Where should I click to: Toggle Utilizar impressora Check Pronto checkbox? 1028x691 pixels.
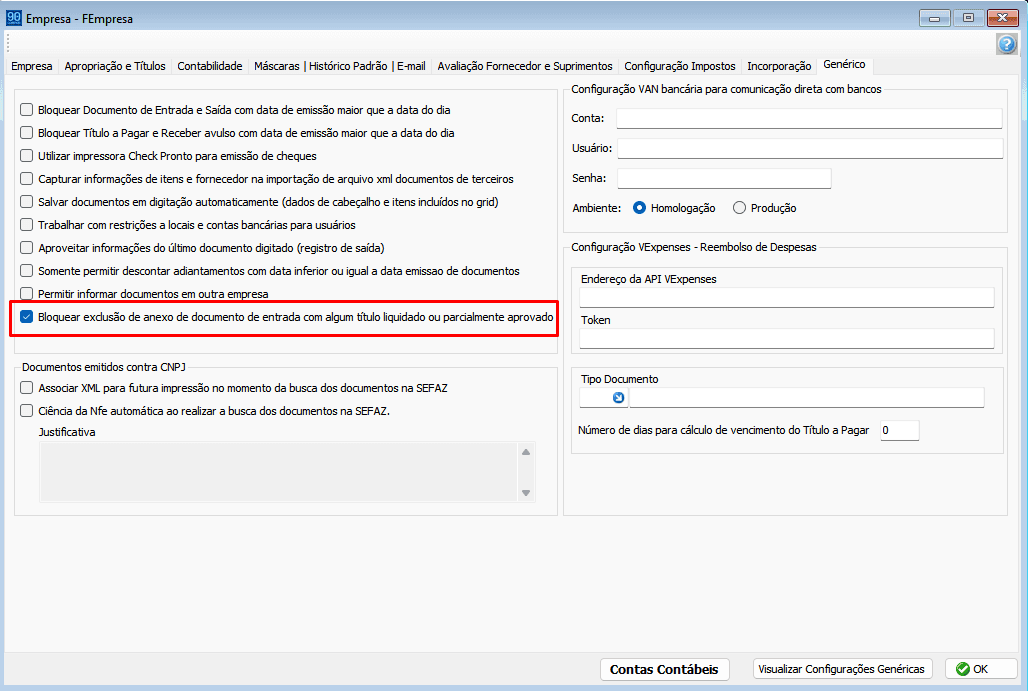(x=26, y=155)
